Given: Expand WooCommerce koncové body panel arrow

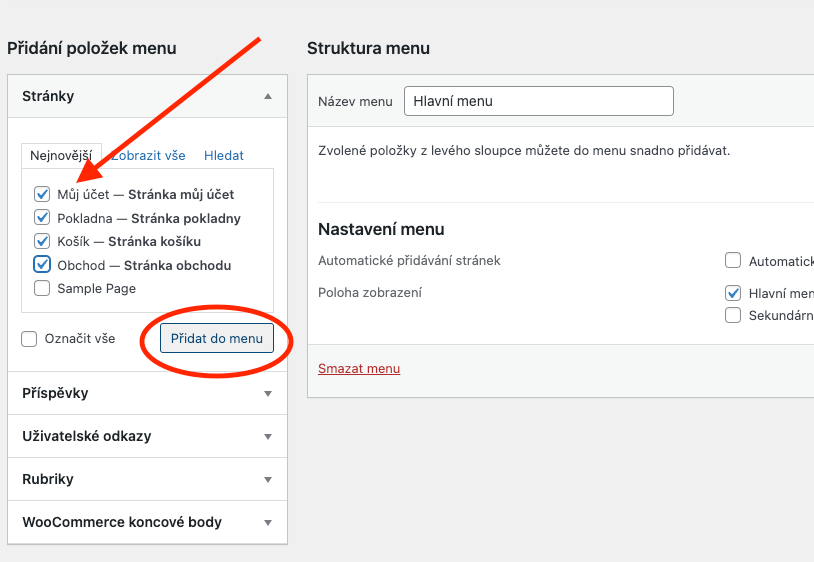Looking at the screenshot, I should pos(268,523).
